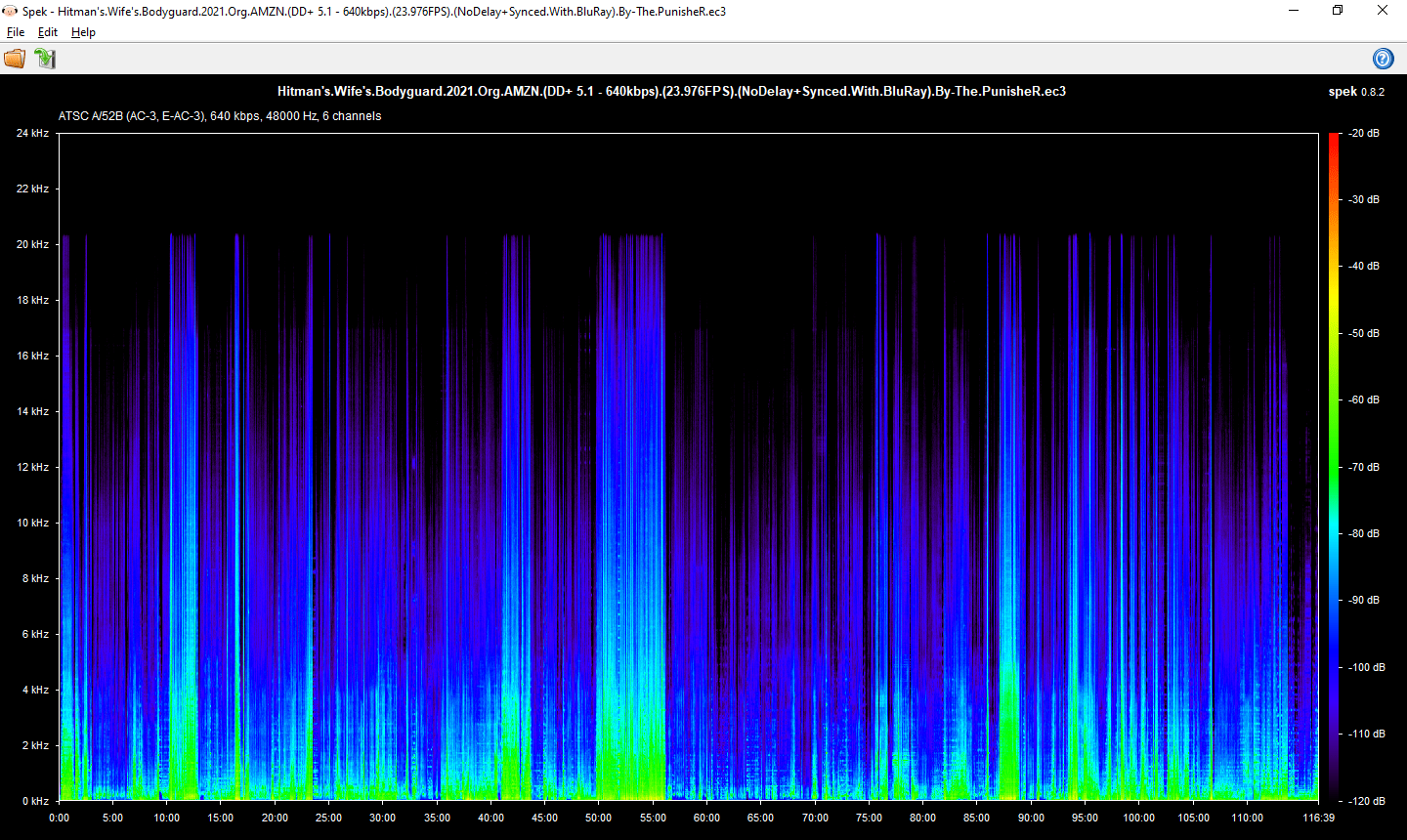The image size is (1407, 840).
Task: Open the Help menu
Action: 83,32
